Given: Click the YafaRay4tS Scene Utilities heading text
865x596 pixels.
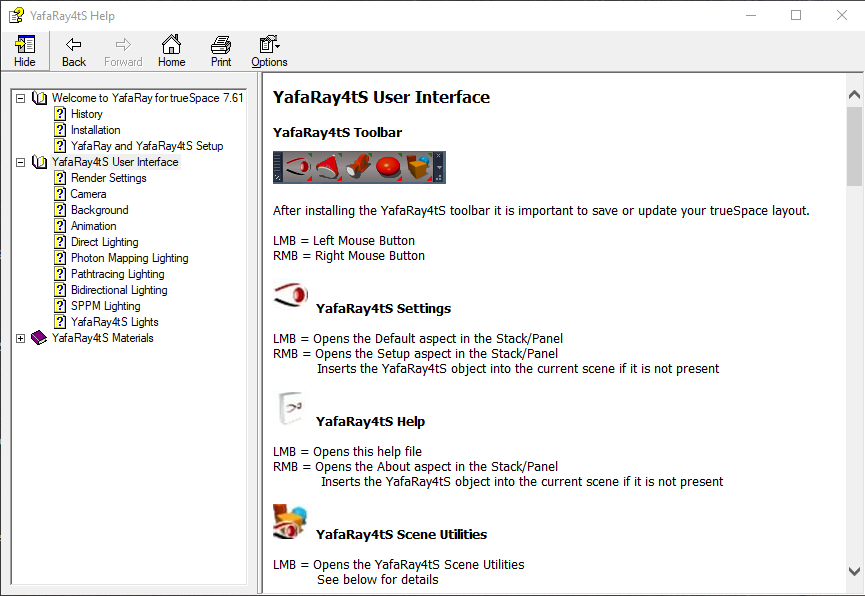Looking at the screenshot, I should point(401,535).
